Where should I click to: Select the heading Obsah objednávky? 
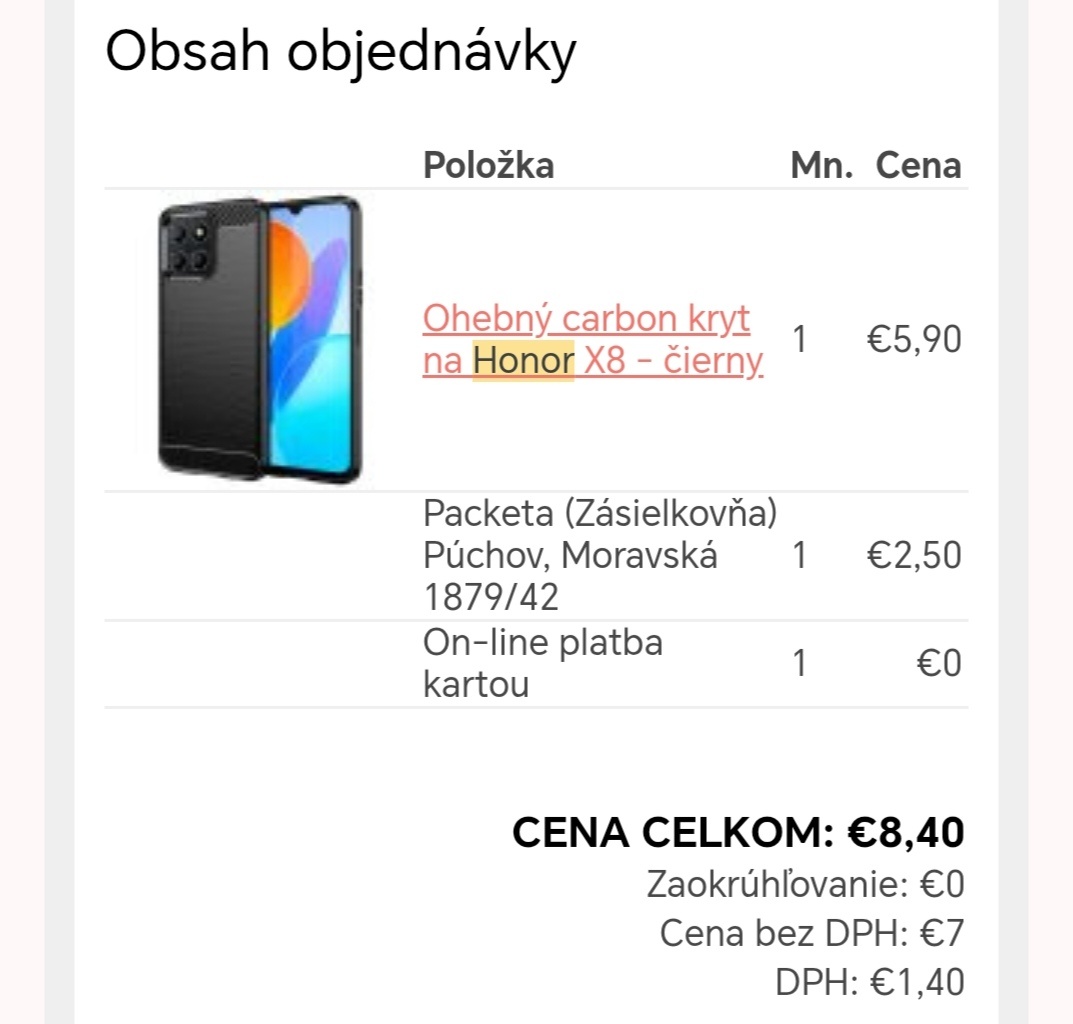340,50
